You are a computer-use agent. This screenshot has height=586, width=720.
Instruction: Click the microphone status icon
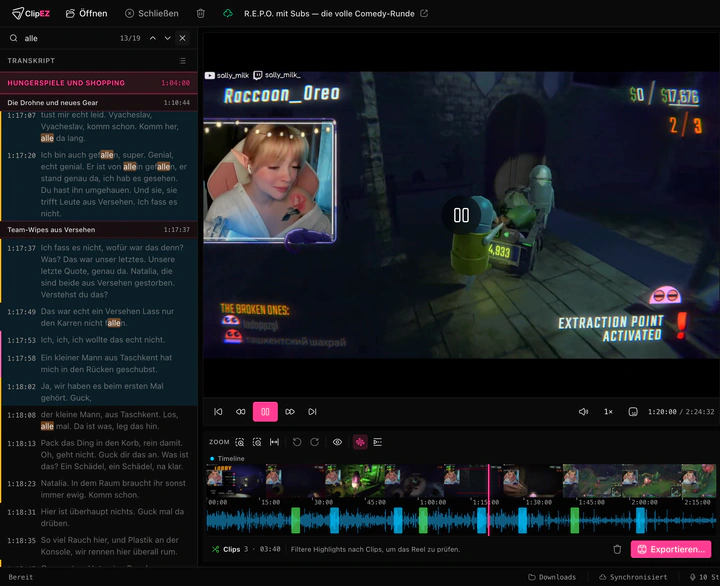[x=692, y=577]
